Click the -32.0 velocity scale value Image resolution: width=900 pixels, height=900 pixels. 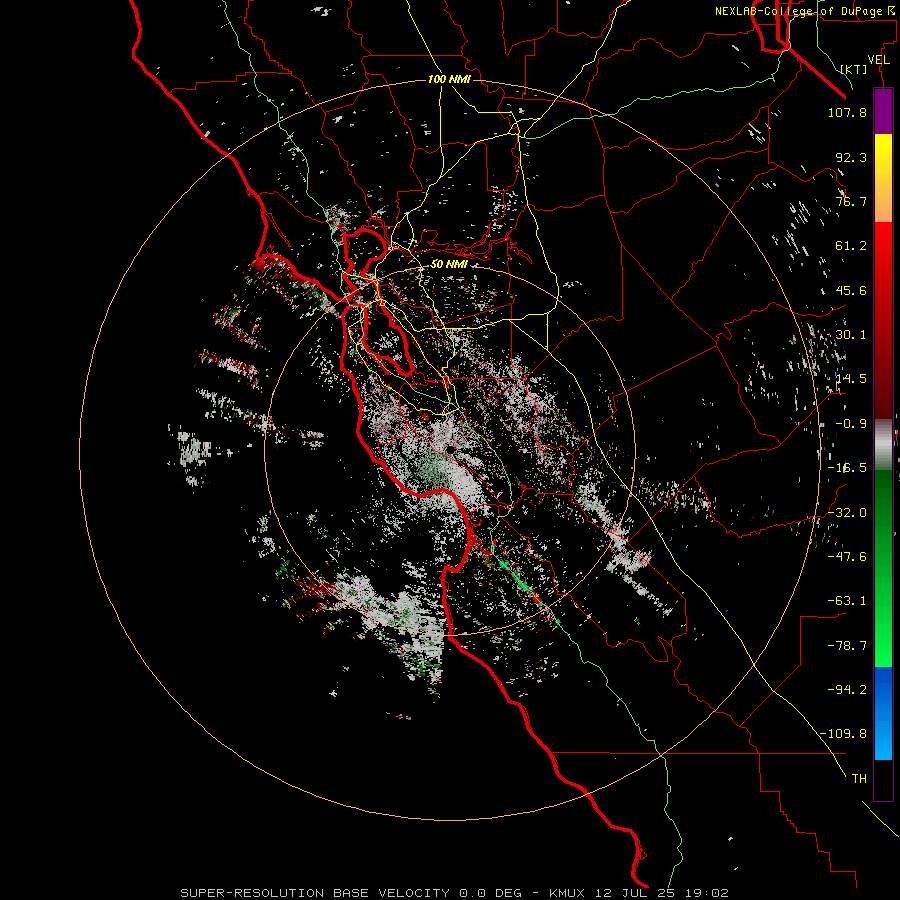[847, 513]
